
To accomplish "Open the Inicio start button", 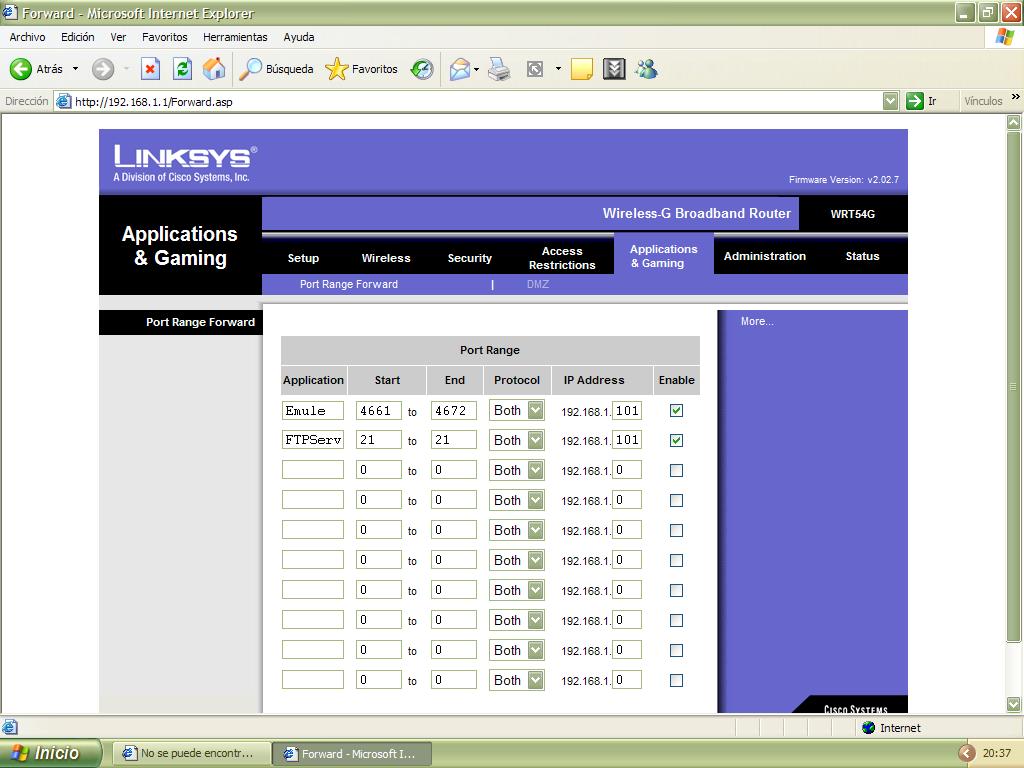I will pos(51,753).
